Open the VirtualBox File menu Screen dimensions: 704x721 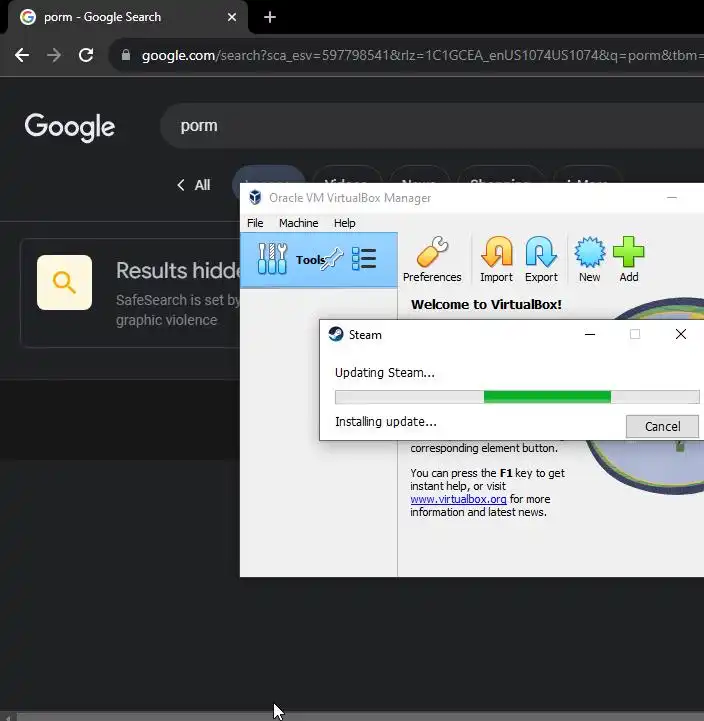click(255, 223)
